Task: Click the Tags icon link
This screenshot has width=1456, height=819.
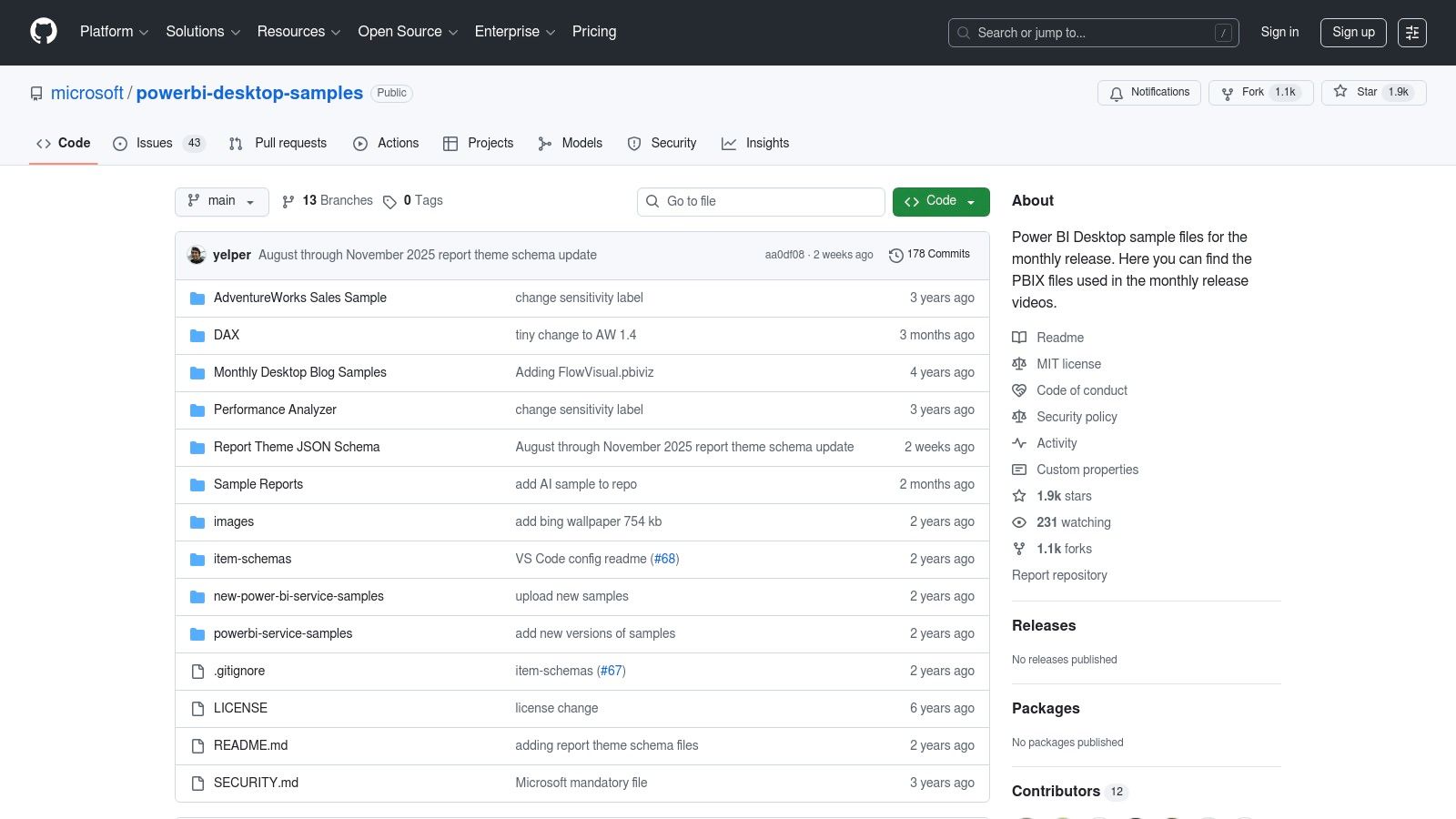Action: 389,201
